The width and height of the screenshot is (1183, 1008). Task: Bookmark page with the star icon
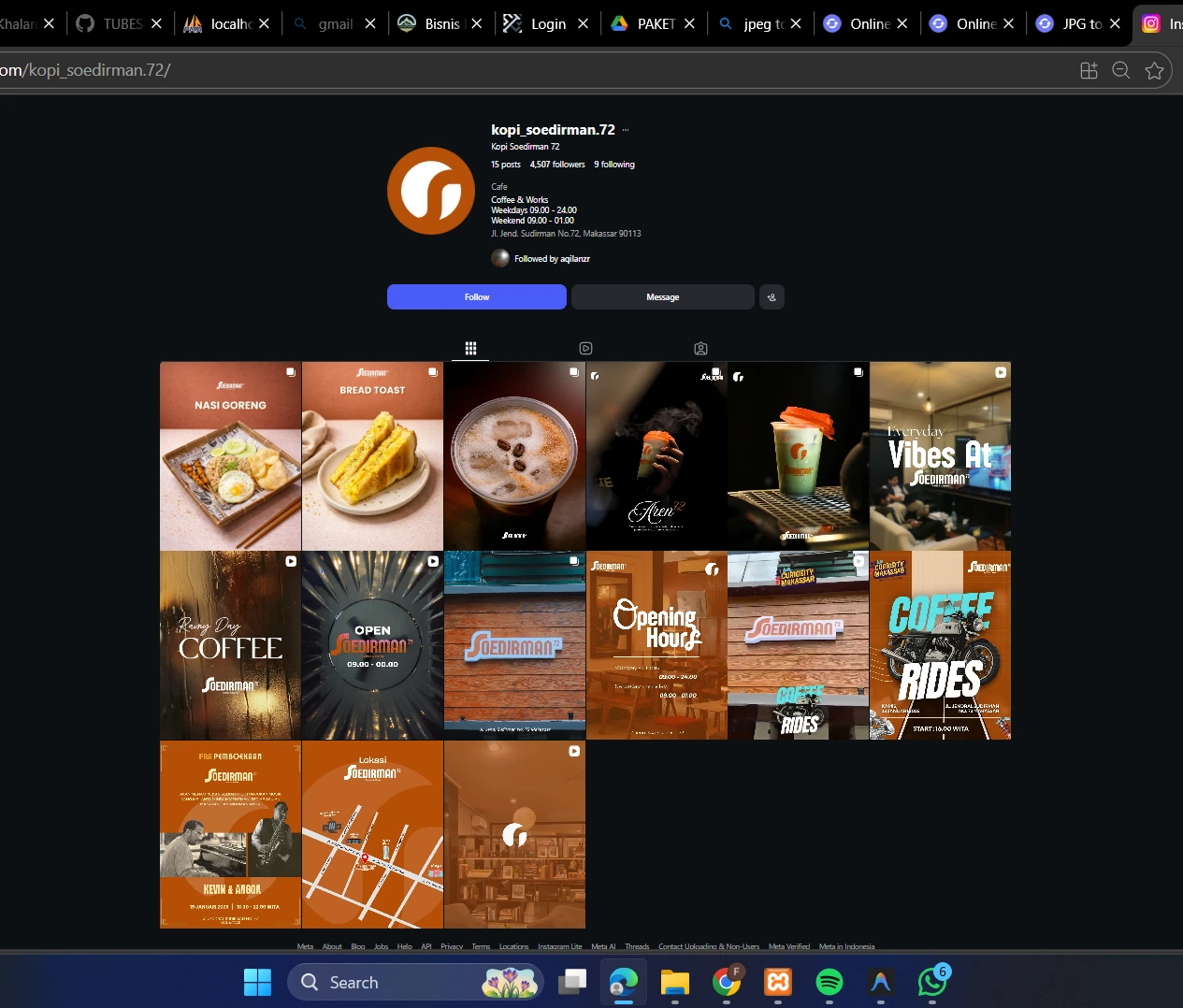point(1155,70)
